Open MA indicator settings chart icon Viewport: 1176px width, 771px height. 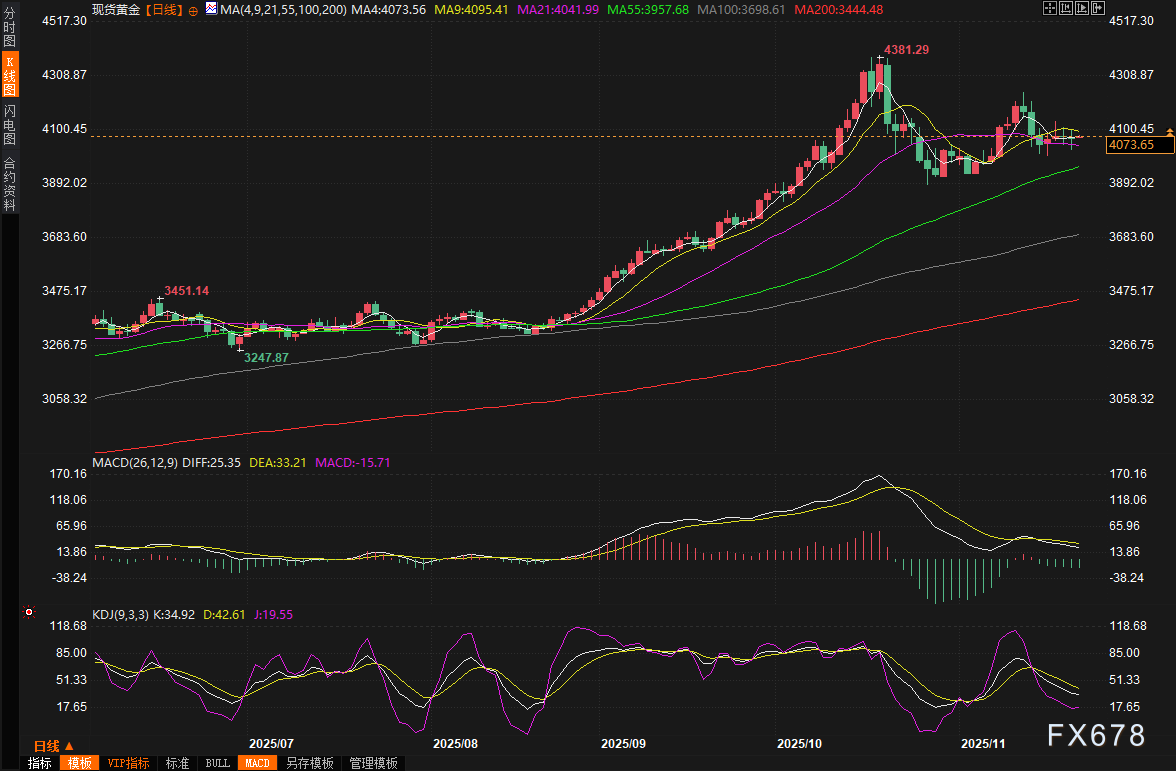(x=211, y=9)
